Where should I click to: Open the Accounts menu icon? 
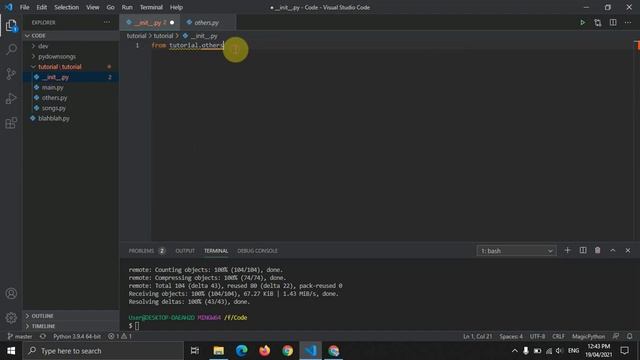point(11,293)
